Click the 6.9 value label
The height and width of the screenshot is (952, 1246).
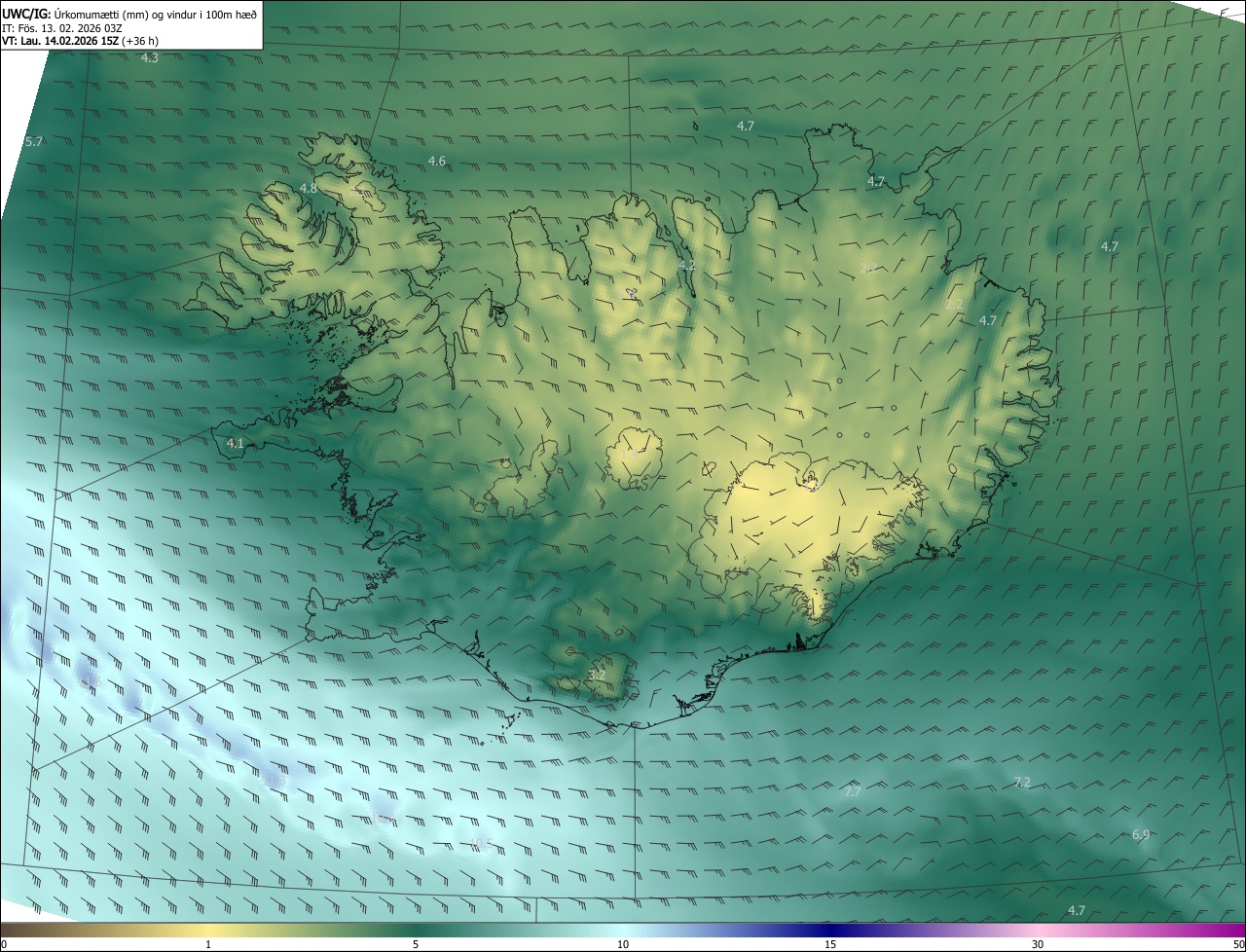click(x=1141, y=834)
